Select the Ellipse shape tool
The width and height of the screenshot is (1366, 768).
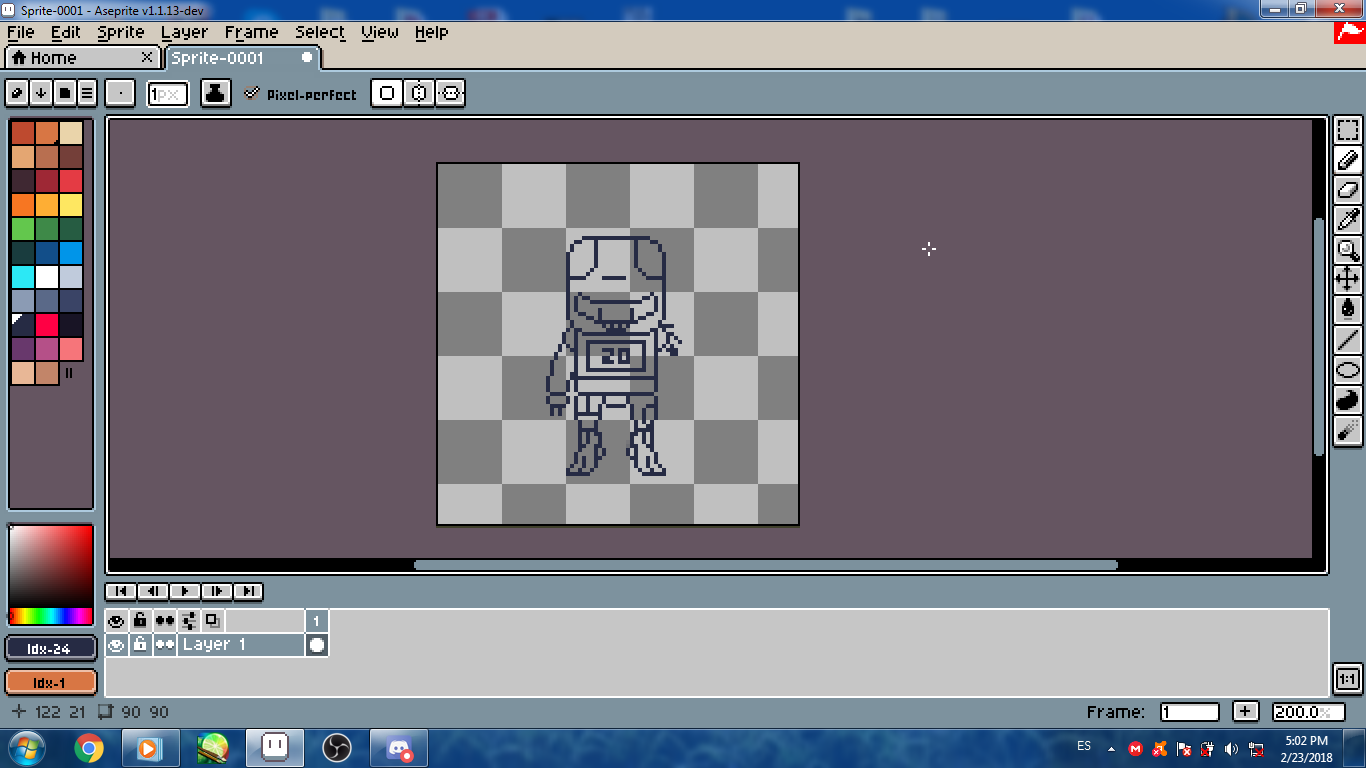tap(1348, 370)
